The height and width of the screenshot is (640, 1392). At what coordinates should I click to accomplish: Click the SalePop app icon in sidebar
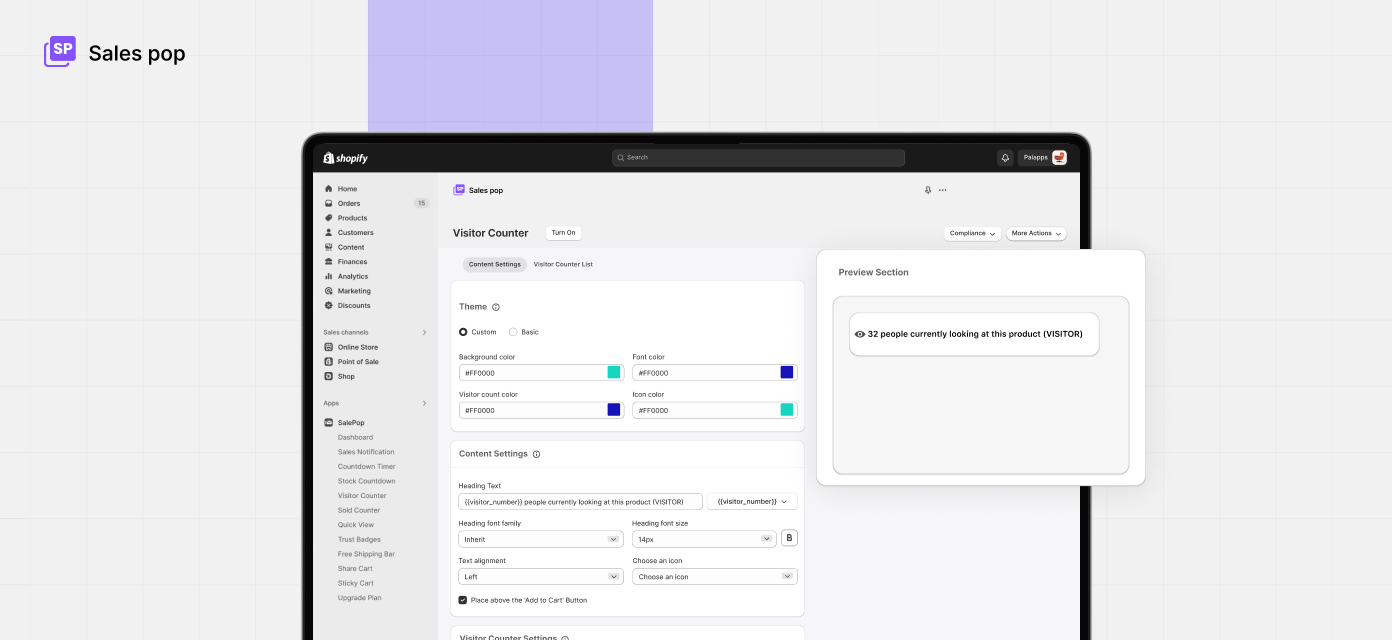329,423
